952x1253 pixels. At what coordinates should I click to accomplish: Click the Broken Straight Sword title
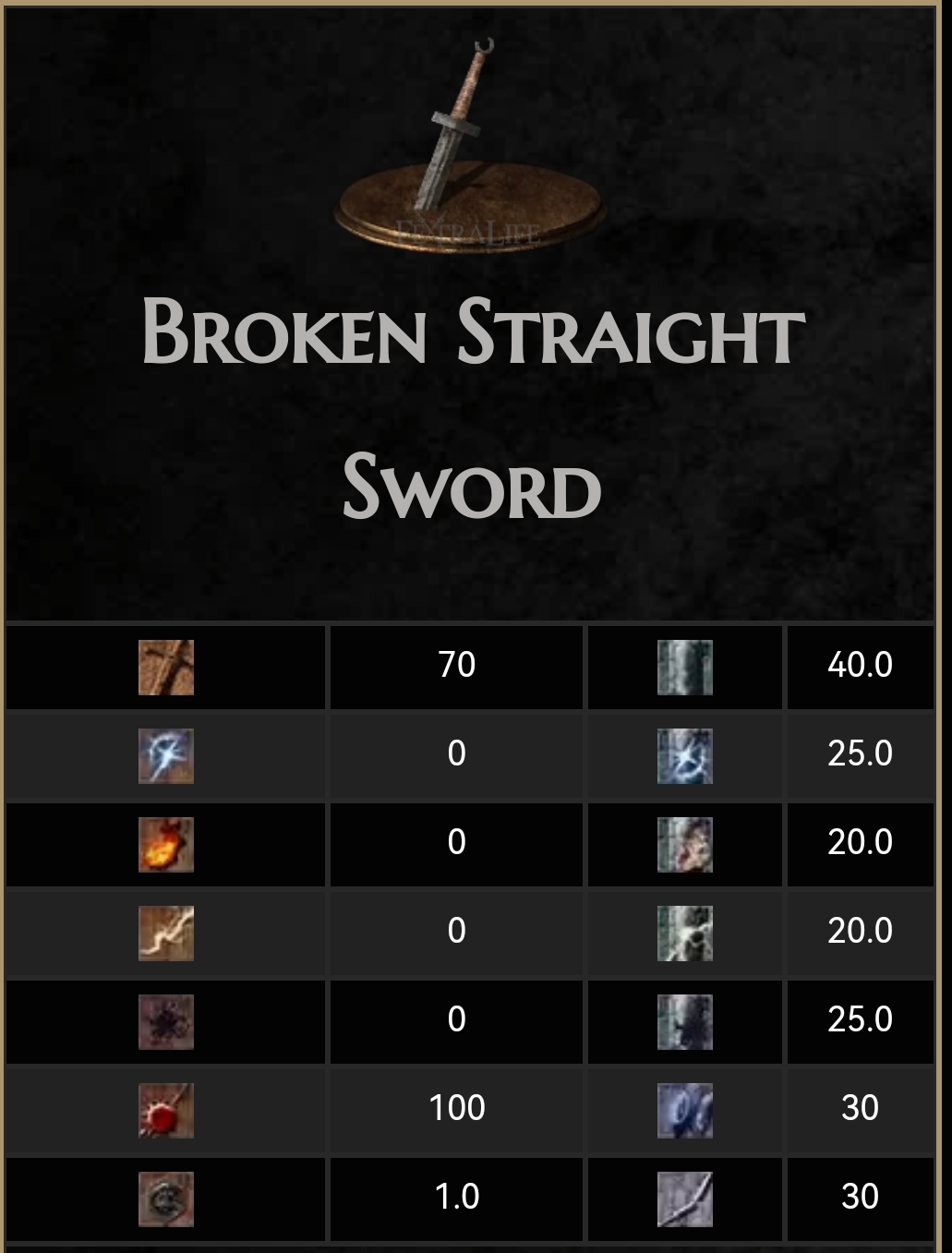coord(473,409)
